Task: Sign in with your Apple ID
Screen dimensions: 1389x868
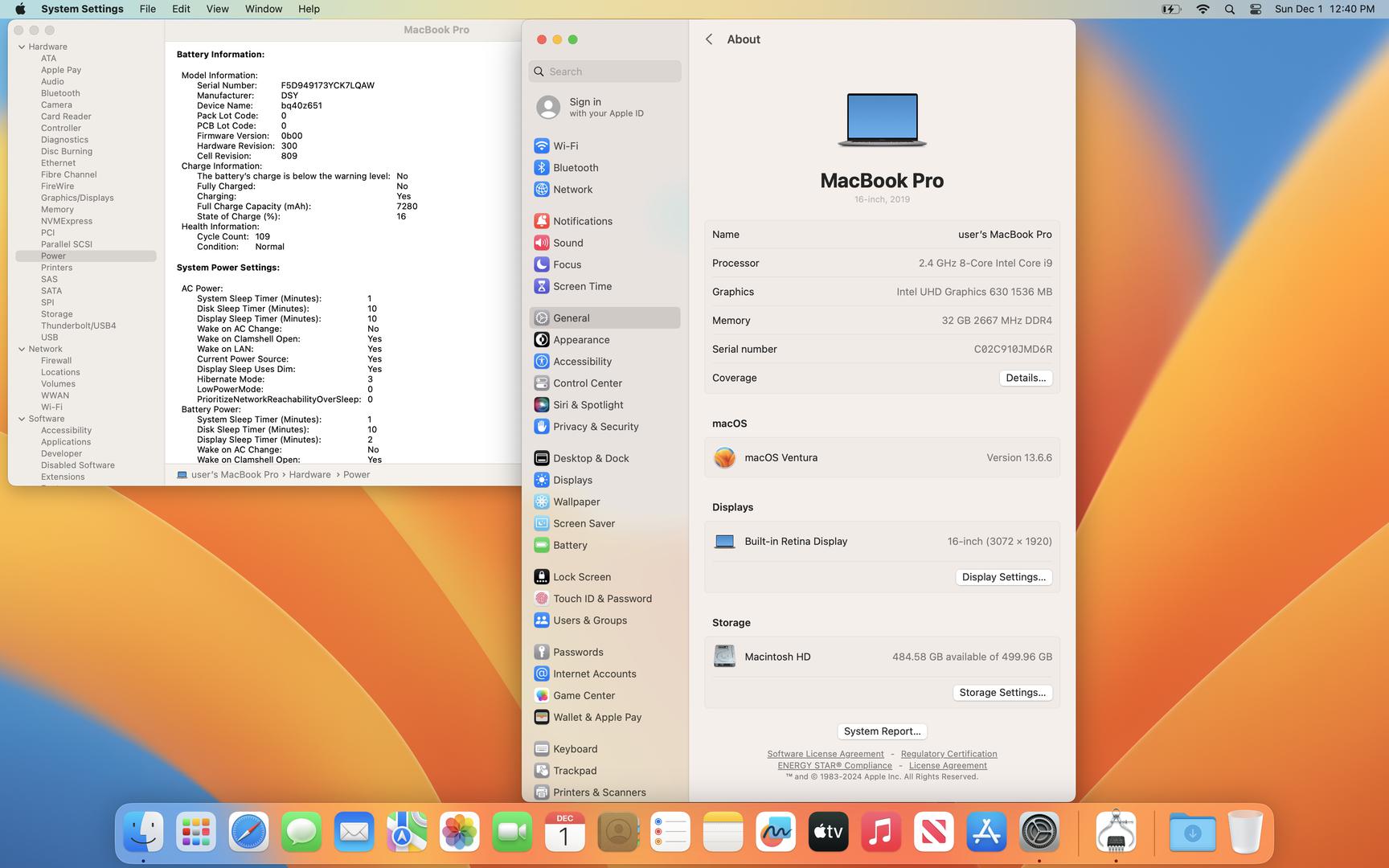Action: click(604, 107)
